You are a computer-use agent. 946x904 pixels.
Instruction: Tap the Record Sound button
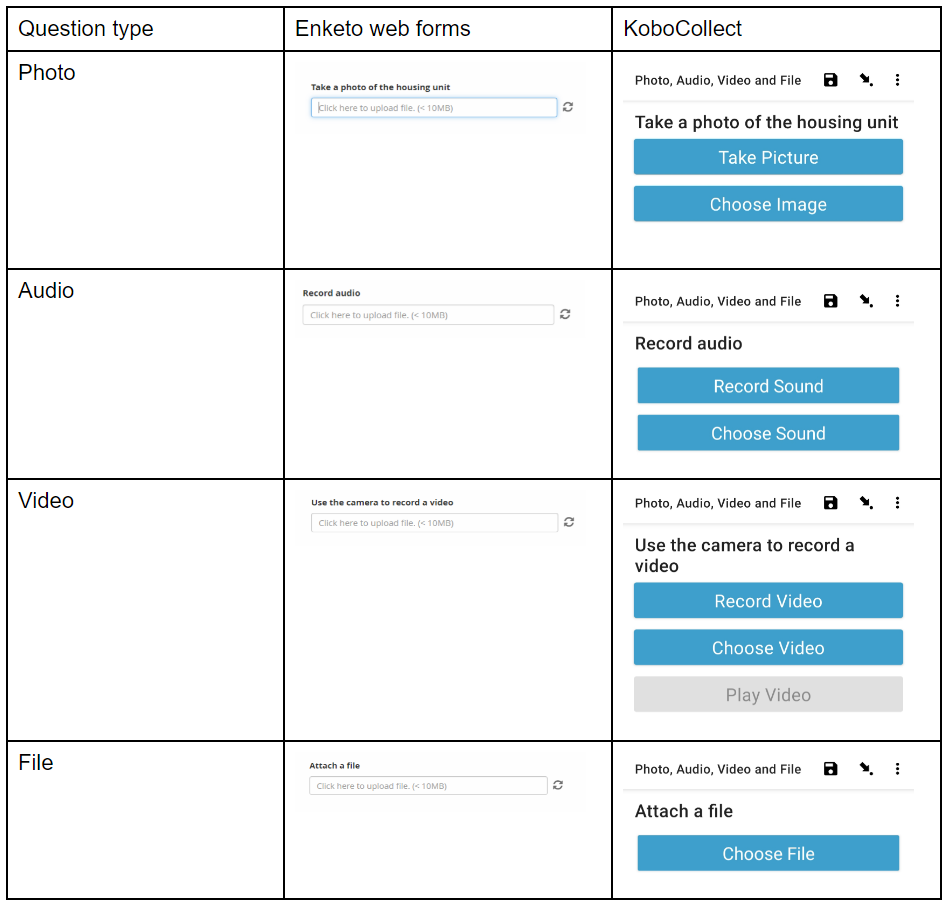[768, 386]
